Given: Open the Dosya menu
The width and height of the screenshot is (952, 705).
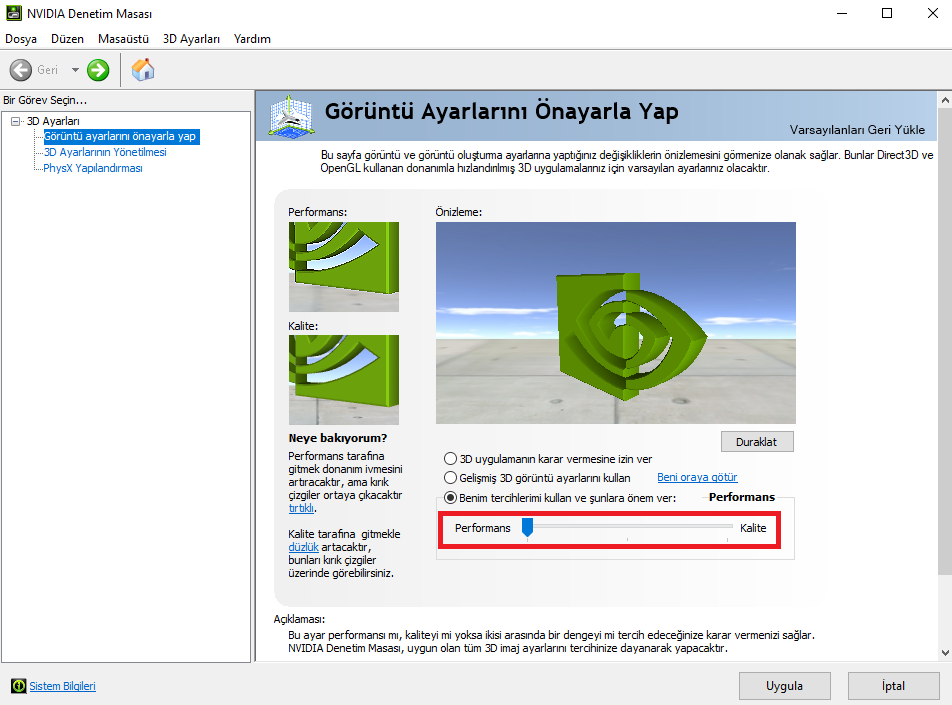Looking at the screenshot, I should tap(21, 39).
